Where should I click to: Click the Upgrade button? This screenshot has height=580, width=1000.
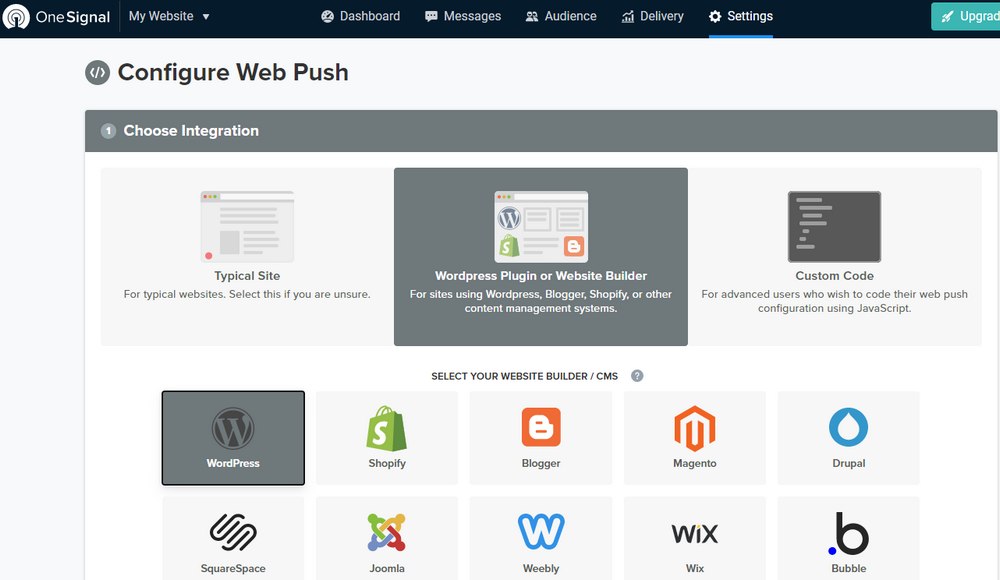pyautogui.click(x=966, y=17)
